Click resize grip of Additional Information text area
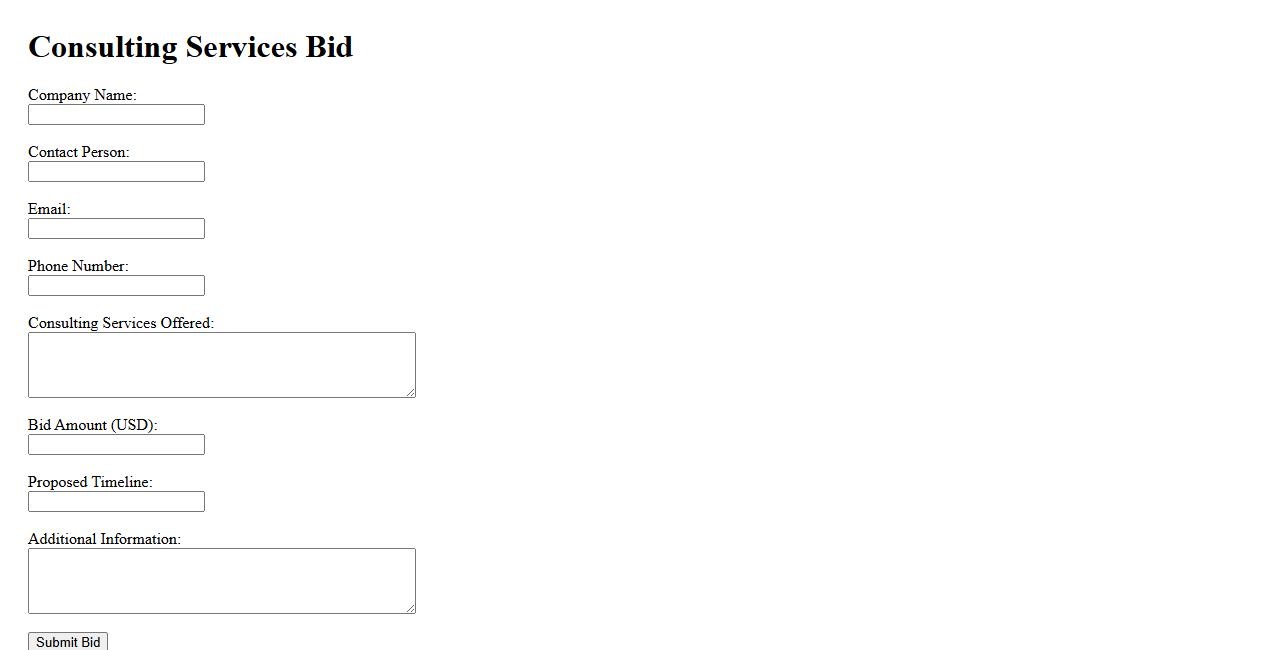The image size is (1278, 650). (x=410, y=608)
